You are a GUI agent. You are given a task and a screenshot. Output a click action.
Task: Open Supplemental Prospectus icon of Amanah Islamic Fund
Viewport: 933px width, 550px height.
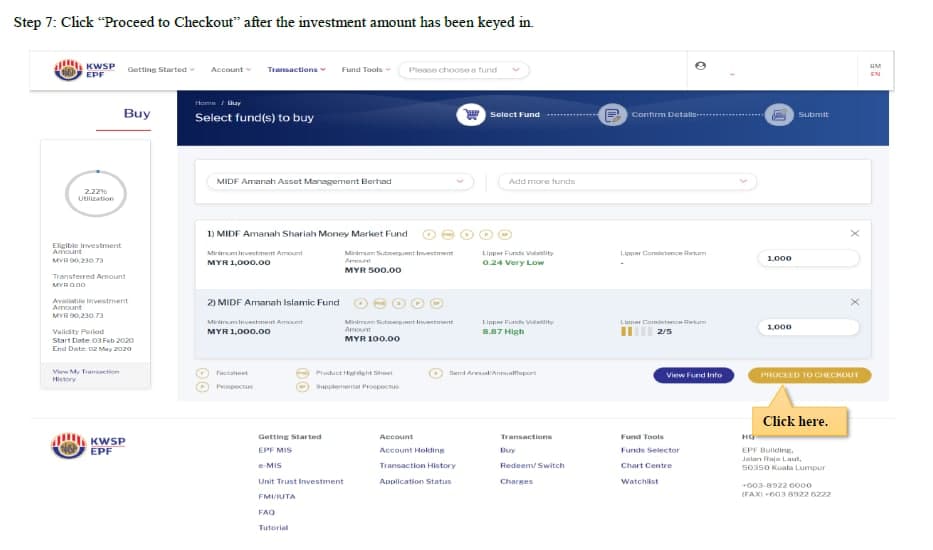pyautogui.click(x=437, y=304)
